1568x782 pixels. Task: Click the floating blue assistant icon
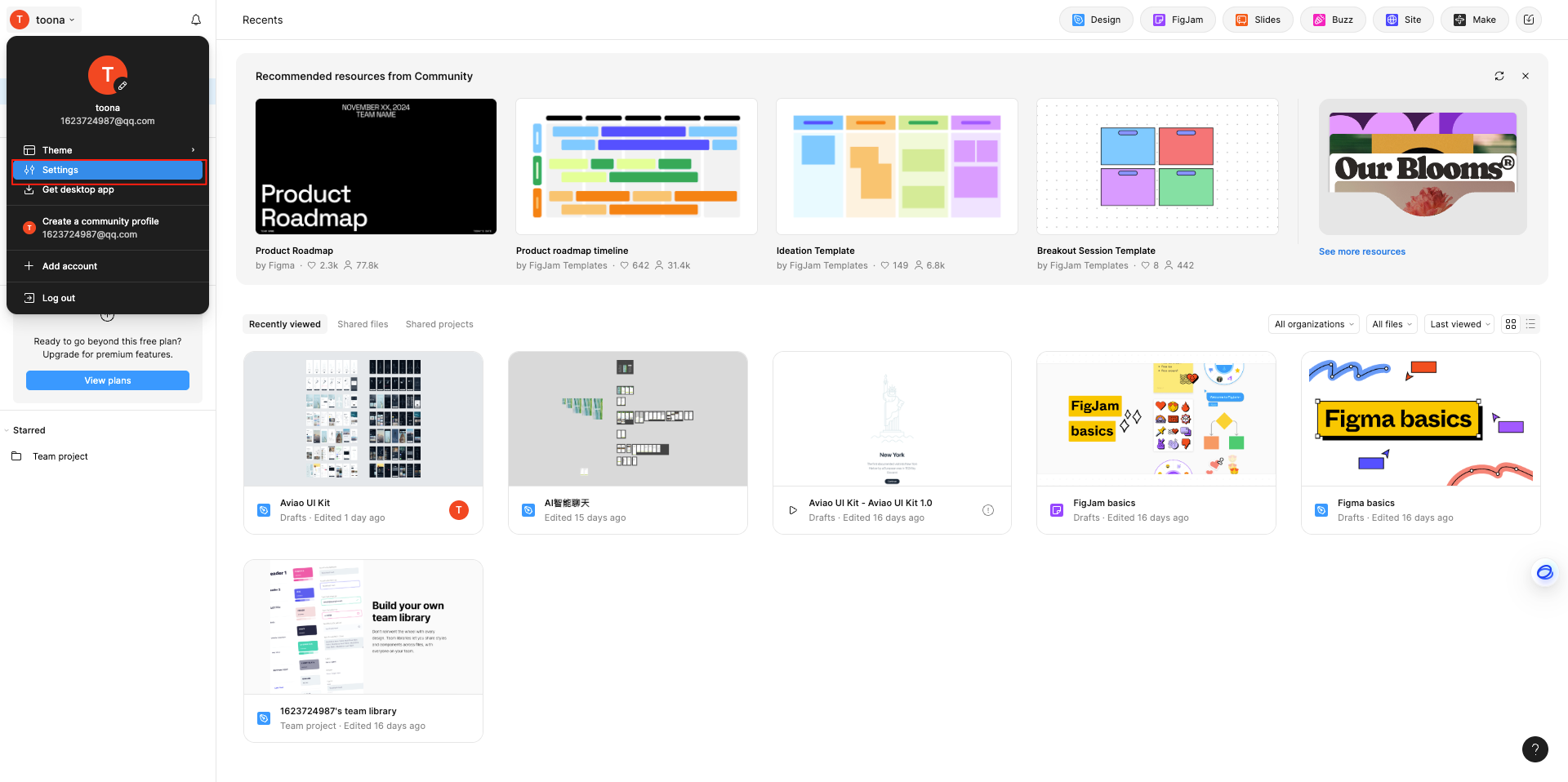tap(1544, 573)
